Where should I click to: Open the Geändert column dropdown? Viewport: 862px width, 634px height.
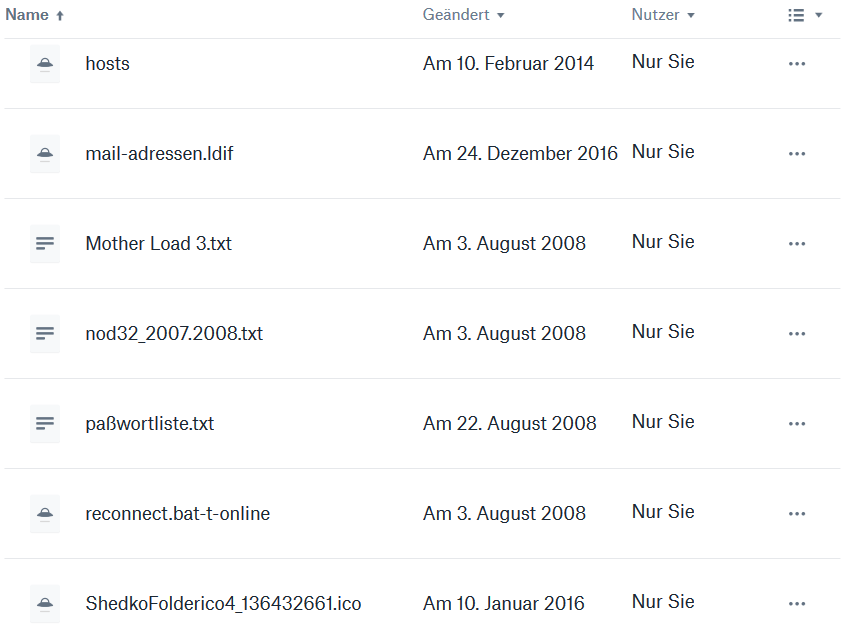click(463, 15)
